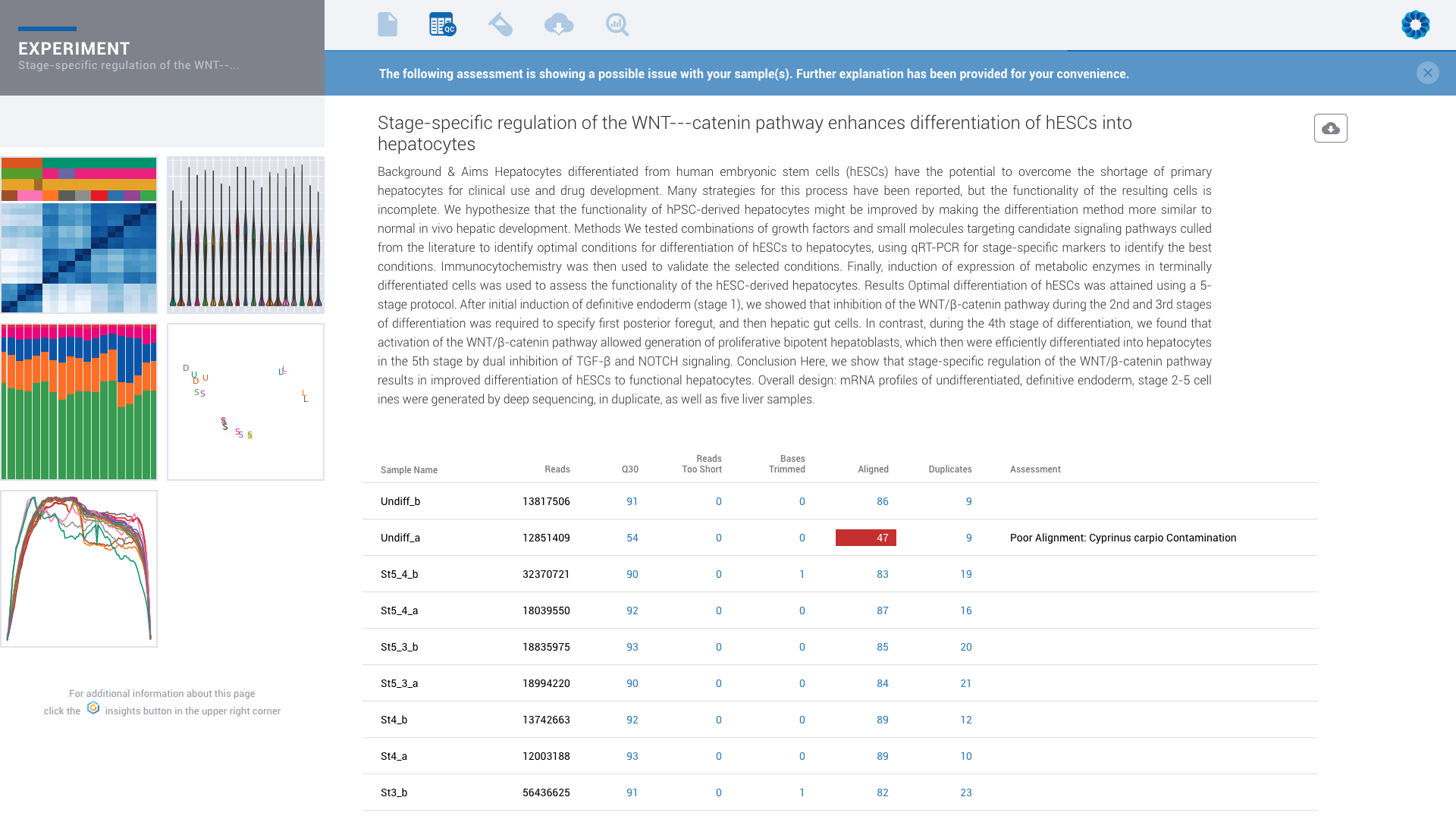Open the chart search icon

pyautogui.click(x=617, y=24)
